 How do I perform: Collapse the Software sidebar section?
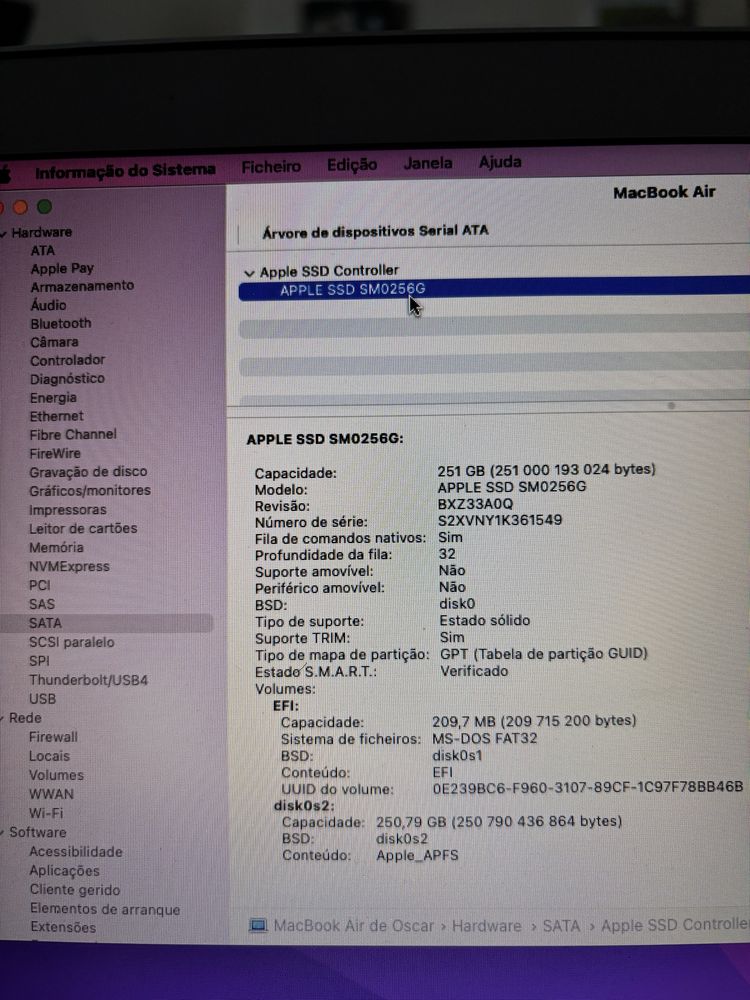[3, 833]
